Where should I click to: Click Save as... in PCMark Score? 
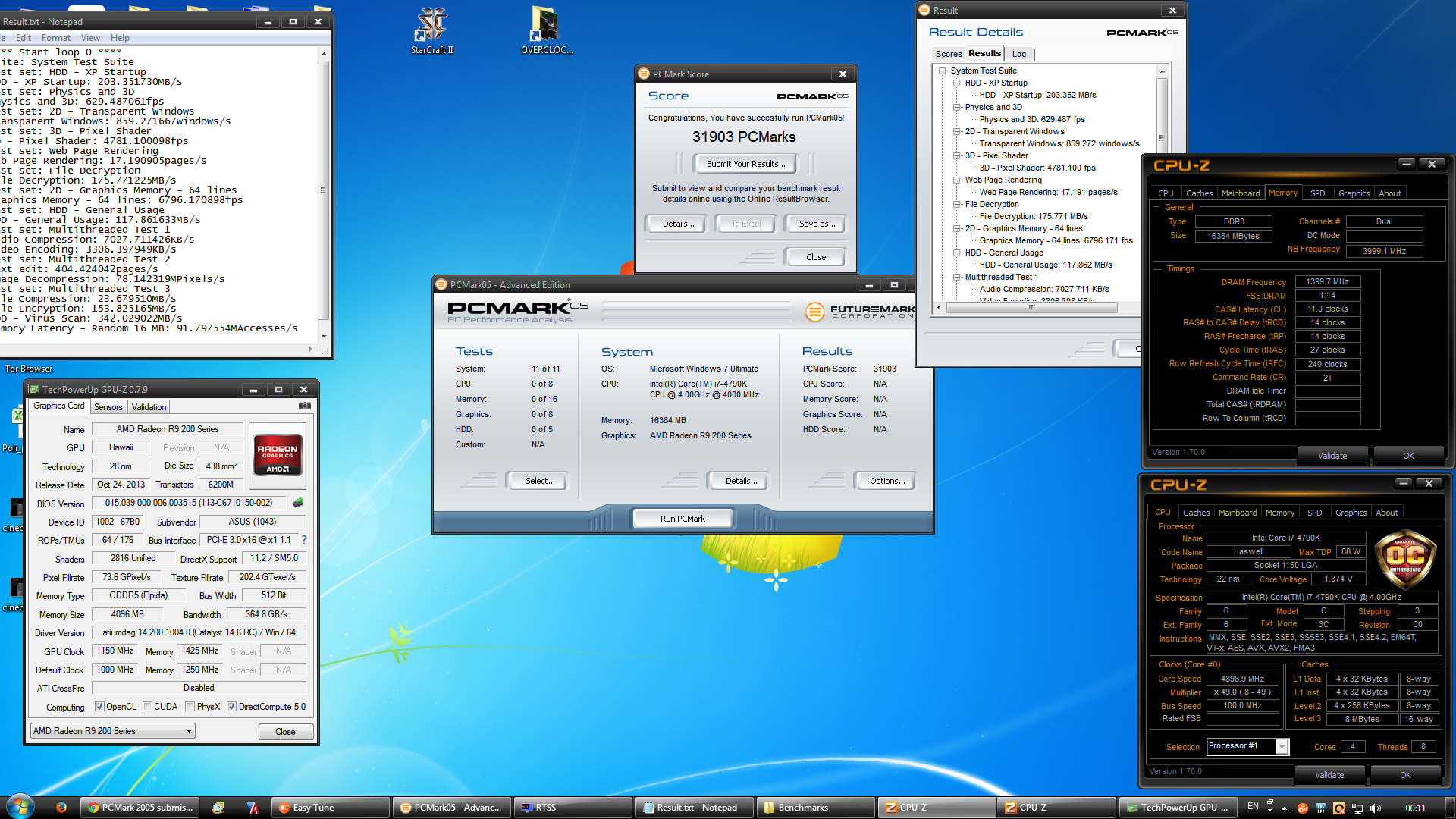pos(817,224)
